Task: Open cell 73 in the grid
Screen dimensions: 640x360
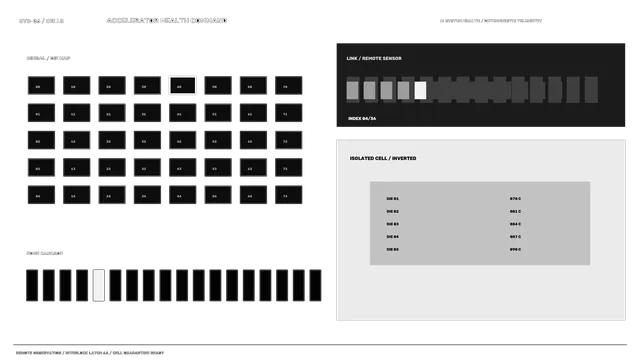Action: pyautogui.click(x=289, y=167)
